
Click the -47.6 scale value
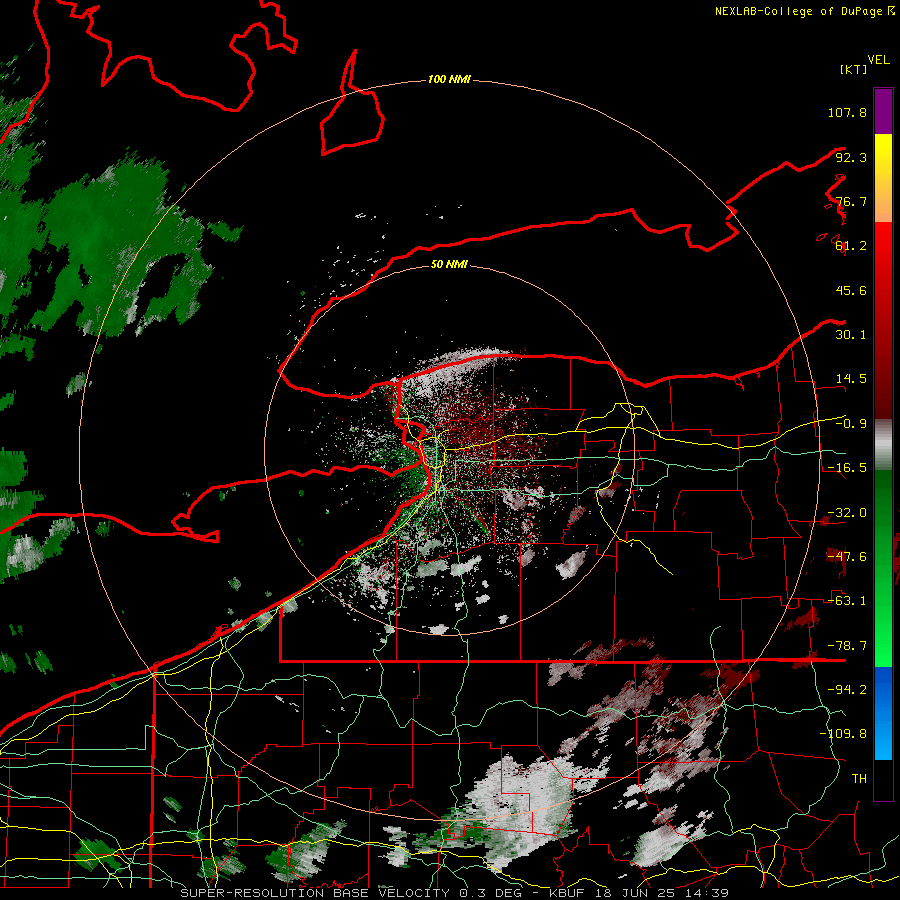847,557
